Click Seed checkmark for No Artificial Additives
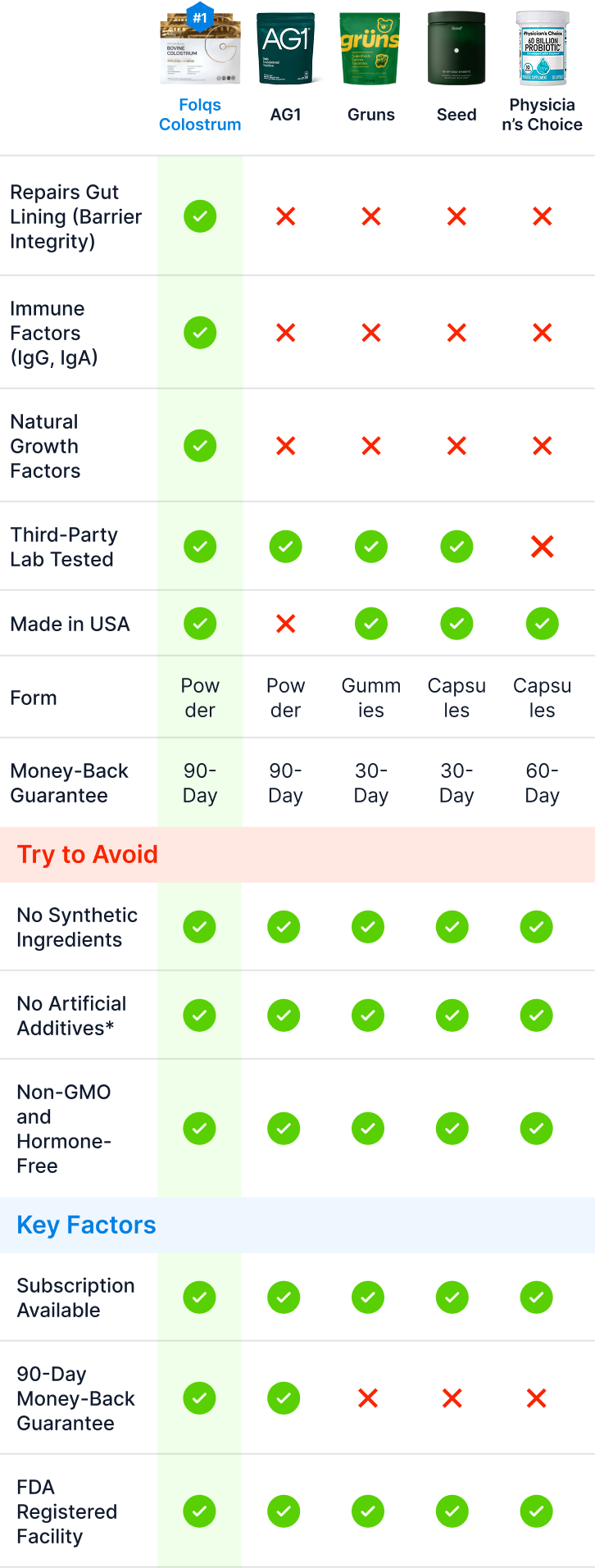 point(452,1016)
